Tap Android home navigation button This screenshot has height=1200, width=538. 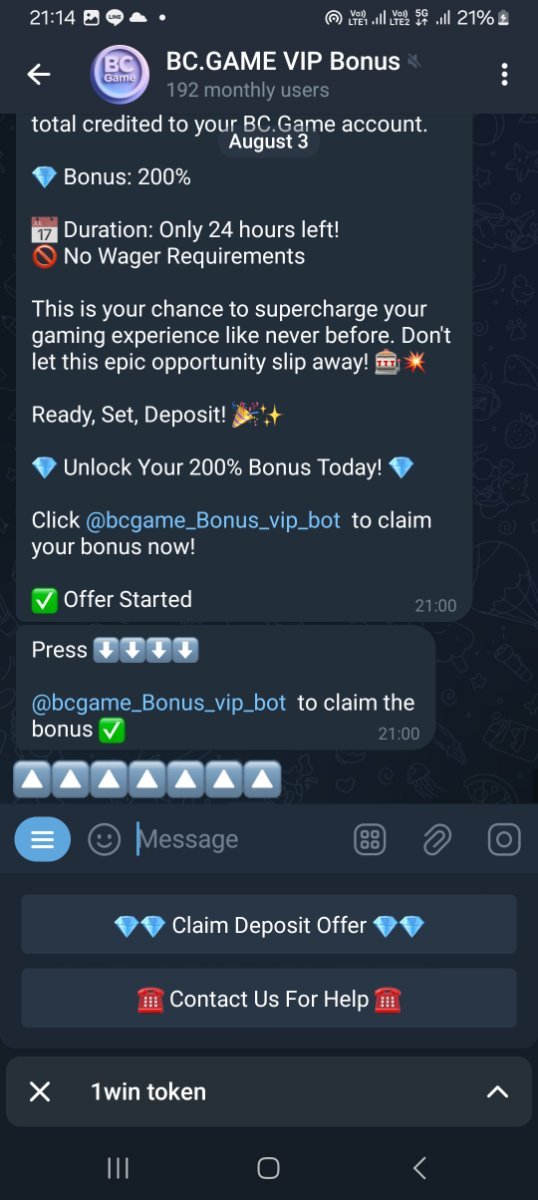pos(268,1168)
